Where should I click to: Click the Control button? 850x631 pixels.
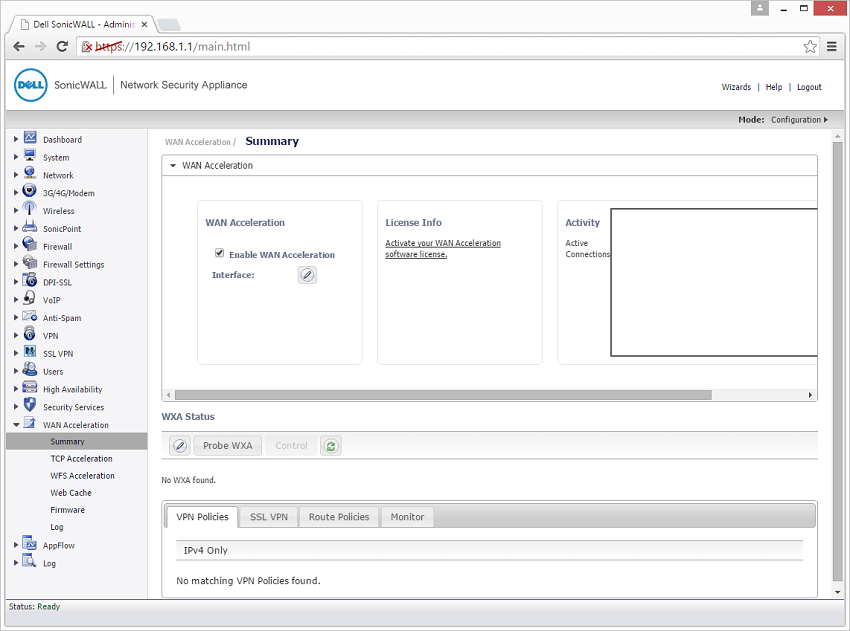291,446
